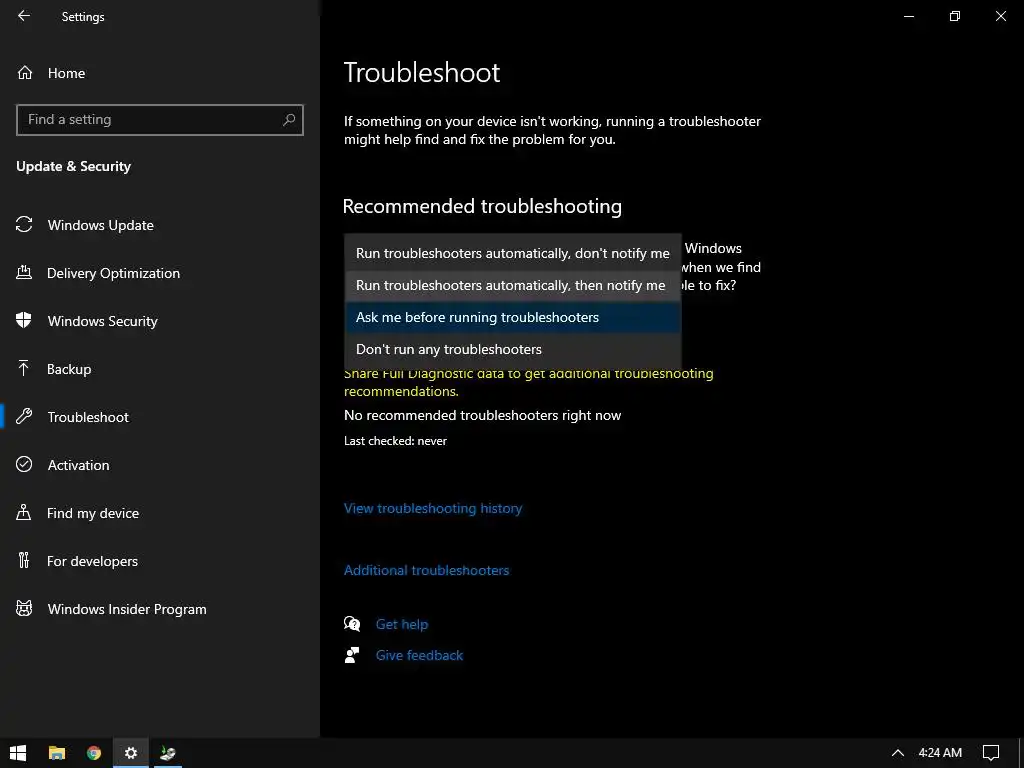Image resolution: width=1024 pixels, height=768 pixels.
Task: Click the Activation checkmark icon
Action: coord(24,464)
